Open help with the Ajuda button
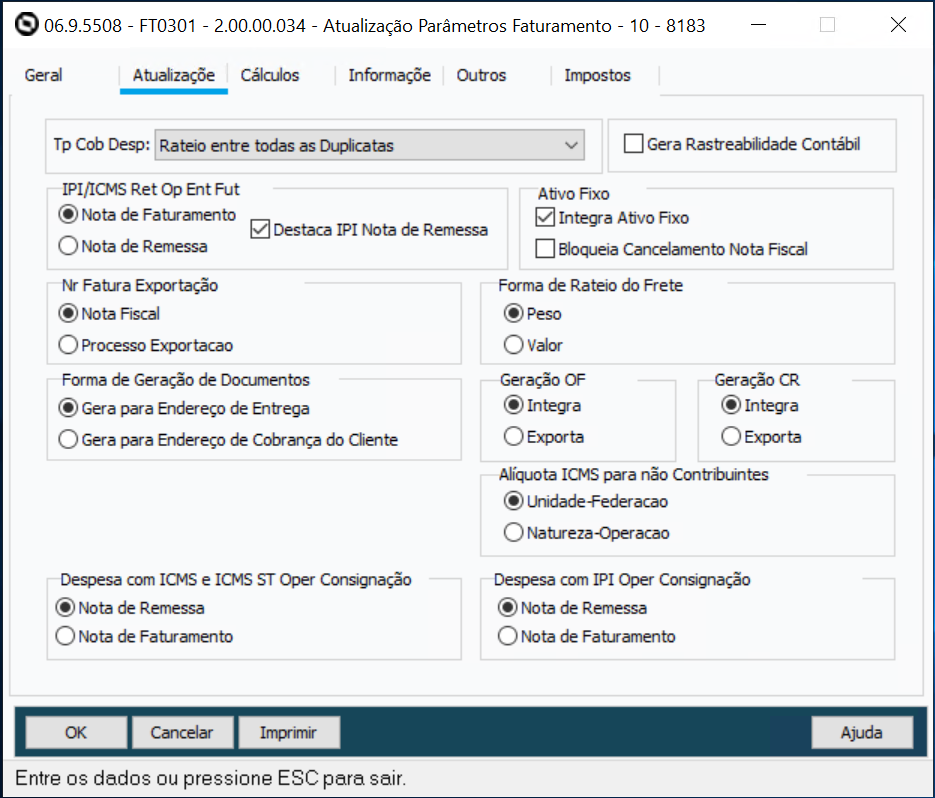Image resolution: width=935 pixels, height=798 pixels. tap(862, 732)
